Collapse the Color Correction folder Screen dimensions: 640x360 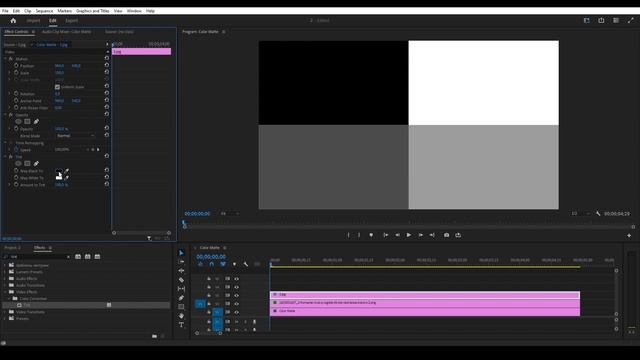click(9, 299)
